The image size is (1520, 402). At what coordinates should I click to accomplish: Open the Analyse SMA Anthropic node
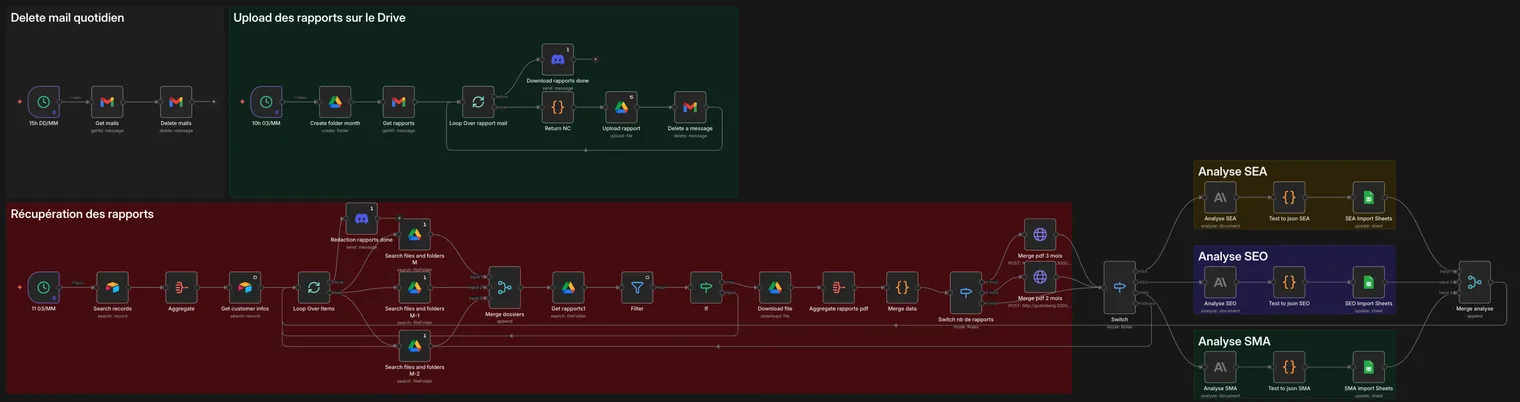tap(1219, 367)
